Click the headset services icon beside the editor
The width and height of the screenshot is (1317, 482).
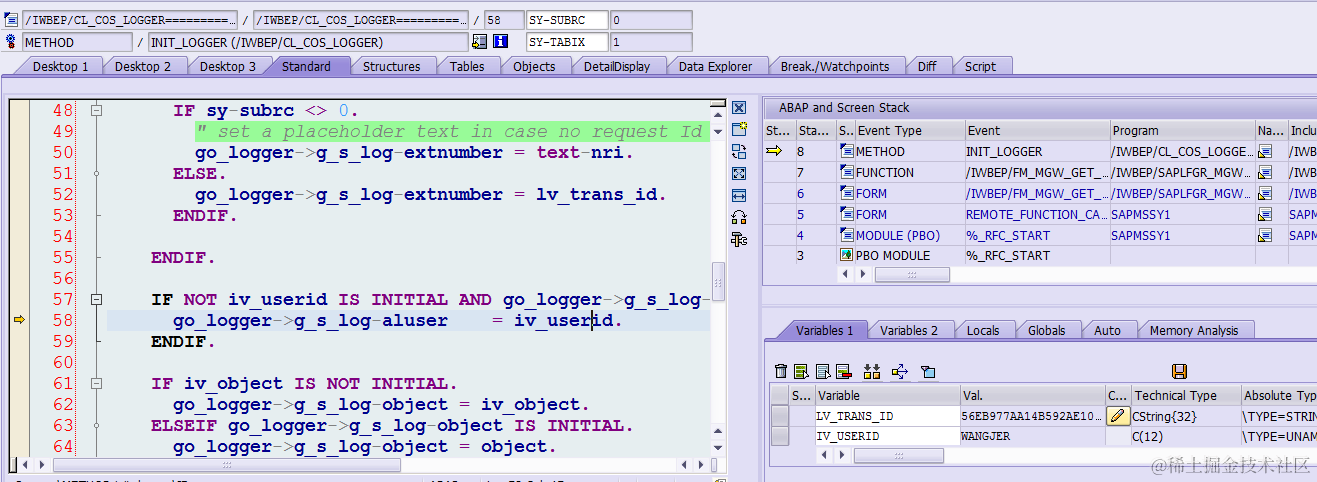tap(739, 217)
